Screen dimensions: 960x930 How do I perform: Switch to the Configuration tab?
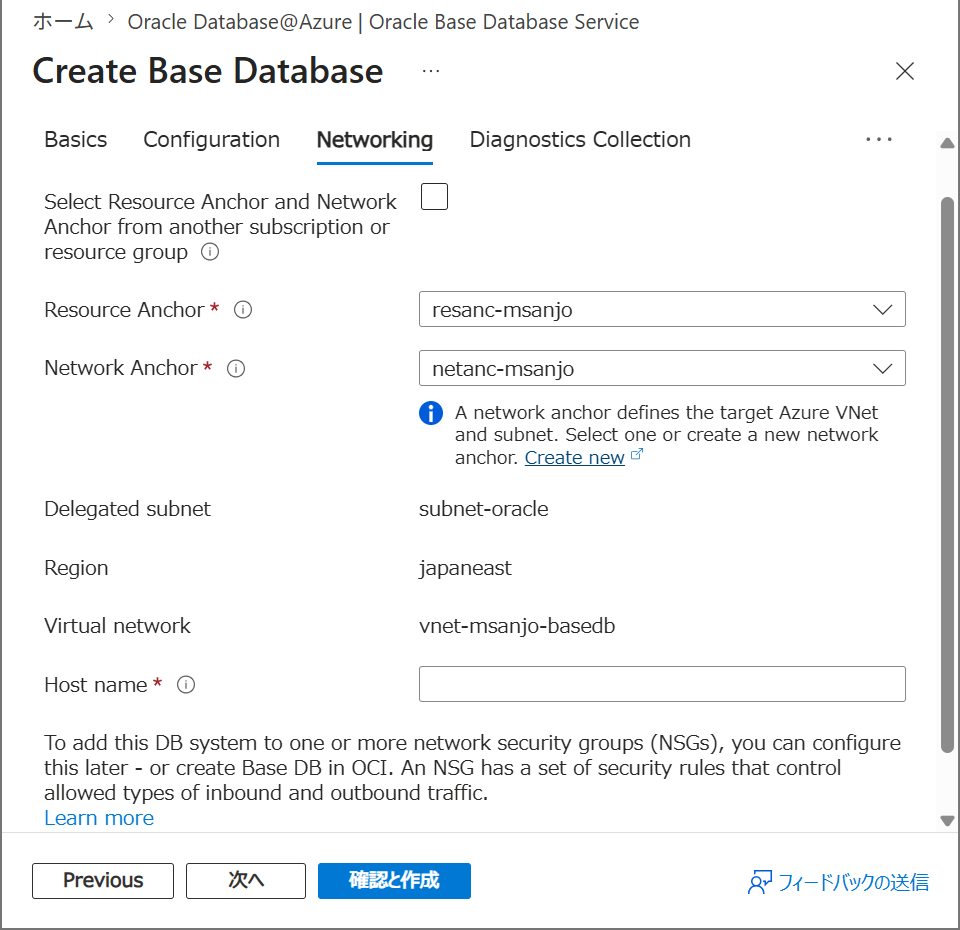click(x=211, y=140)
